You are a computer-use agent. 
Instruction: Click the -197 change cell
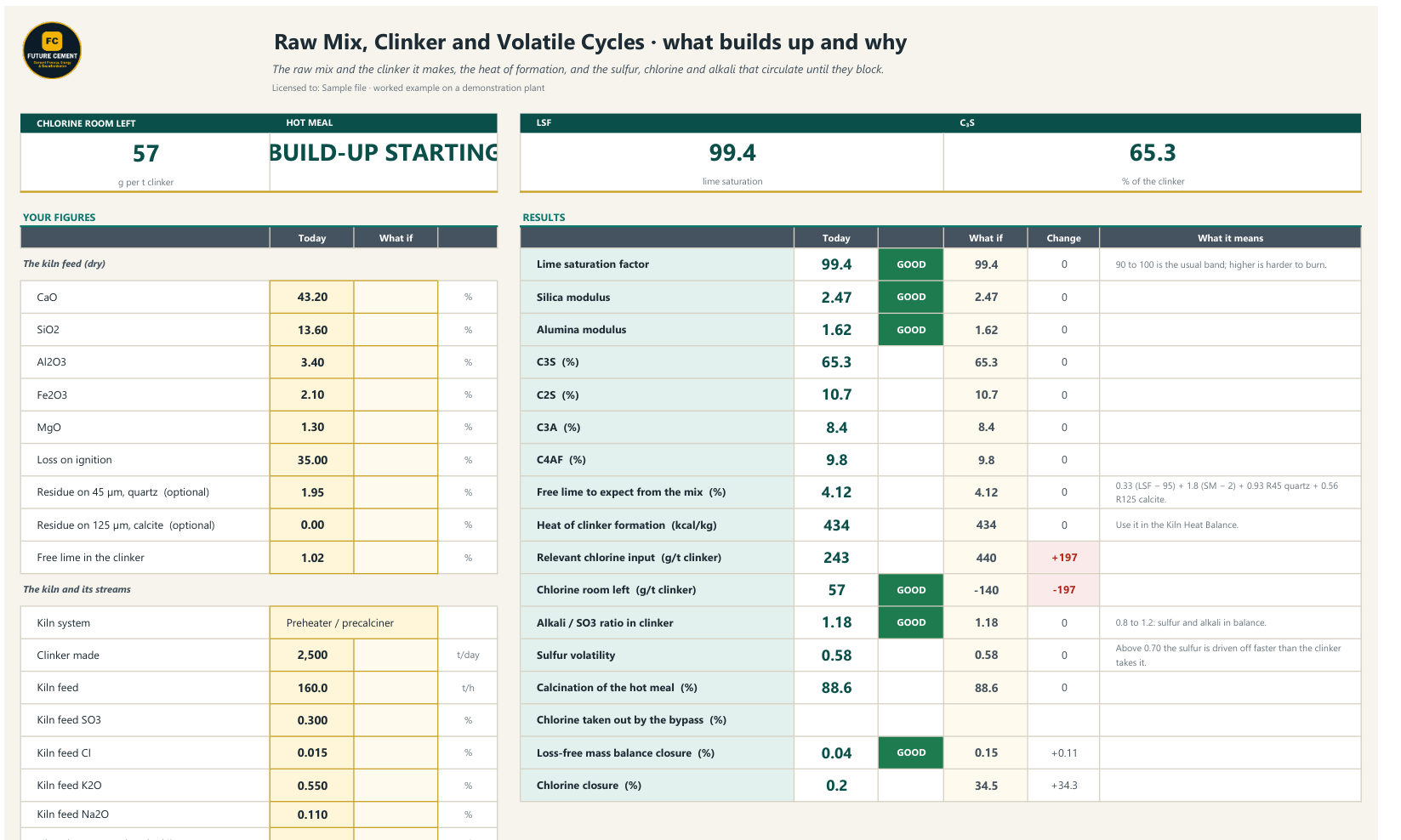pyautogui.click(x=1063, y=590)
